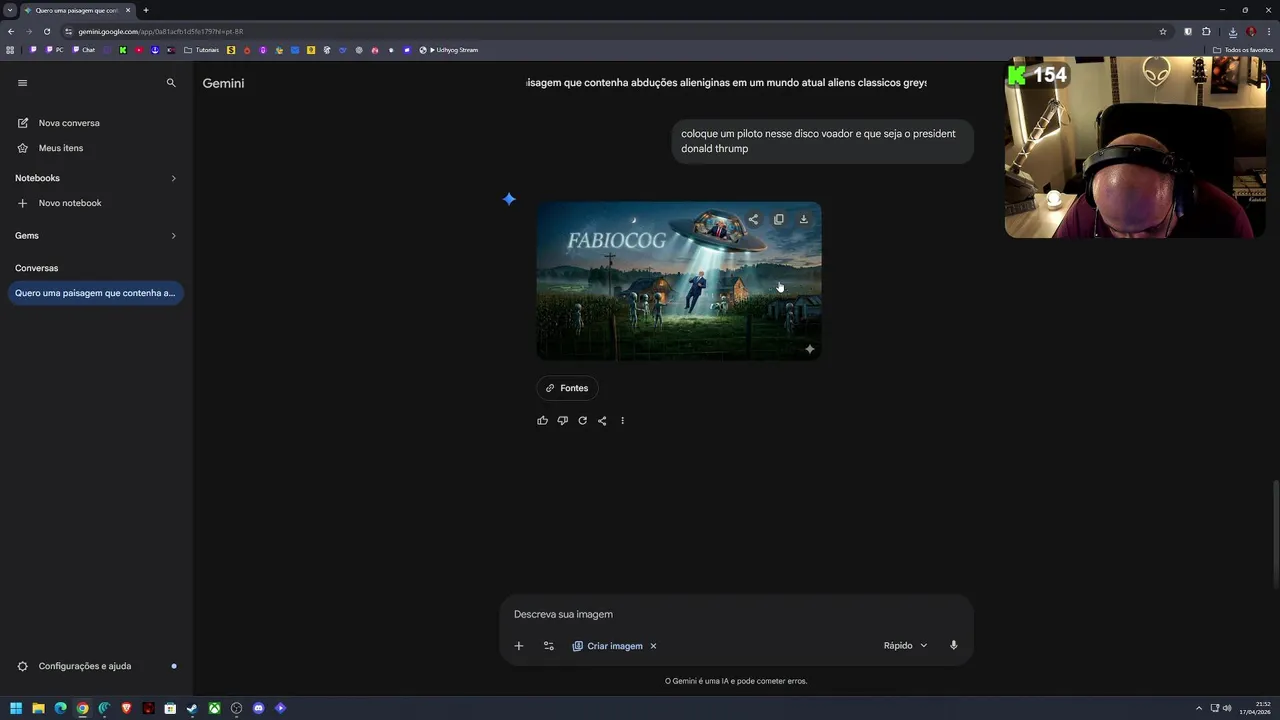Go back with browser back arrow
The height and width of the screenshot is (720, 1280).
coord(11,31)
